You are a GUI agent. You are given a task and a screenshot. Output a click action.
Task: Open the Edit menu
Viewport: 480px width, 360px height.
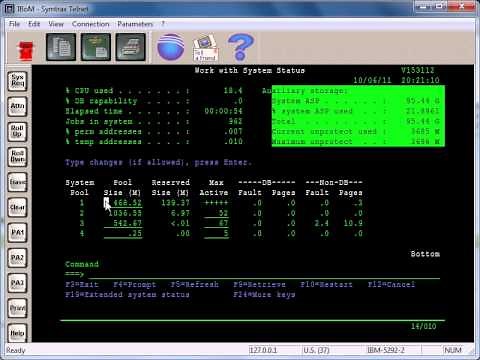(34, 24)
